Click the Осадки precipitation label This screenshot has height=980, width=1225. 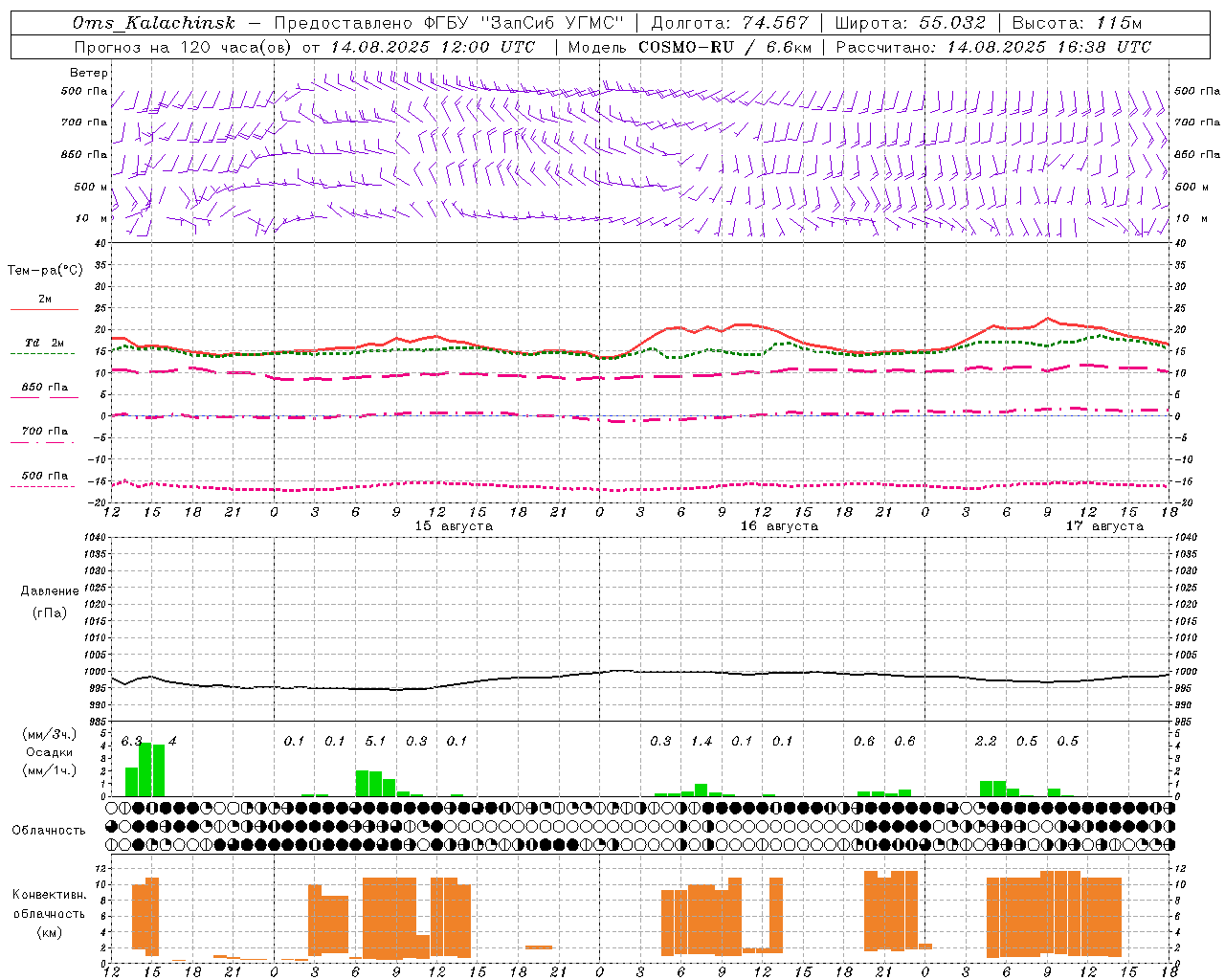click(50, 752)
